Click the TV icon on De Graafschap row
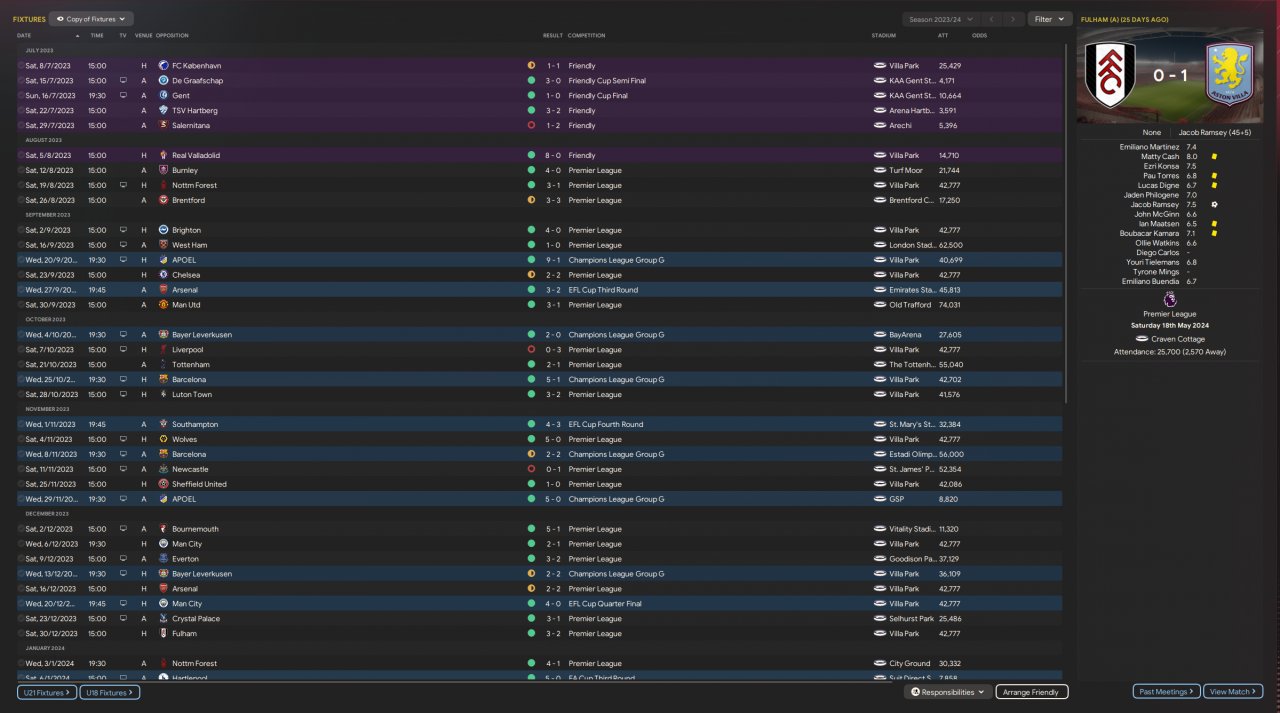1280x713 pixels. [x=123, y=80]
